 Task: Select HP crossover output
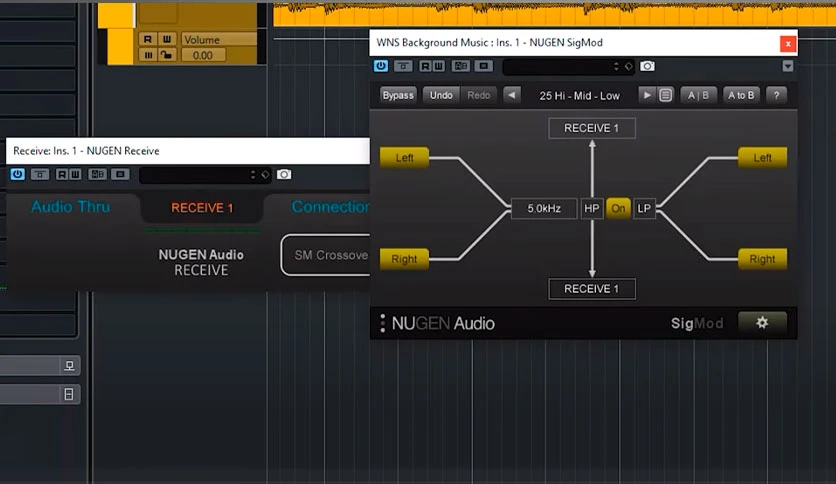point(592,208)
